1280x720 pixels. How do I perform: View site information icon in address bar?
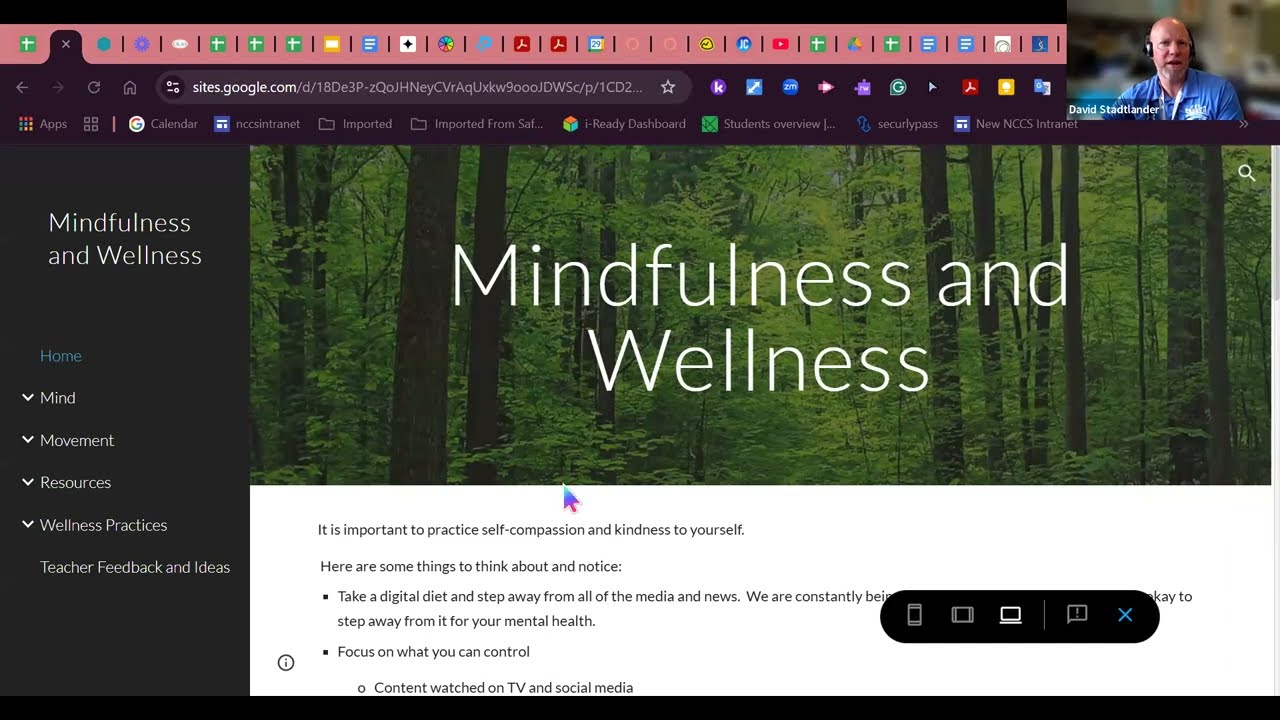point(173,87)
